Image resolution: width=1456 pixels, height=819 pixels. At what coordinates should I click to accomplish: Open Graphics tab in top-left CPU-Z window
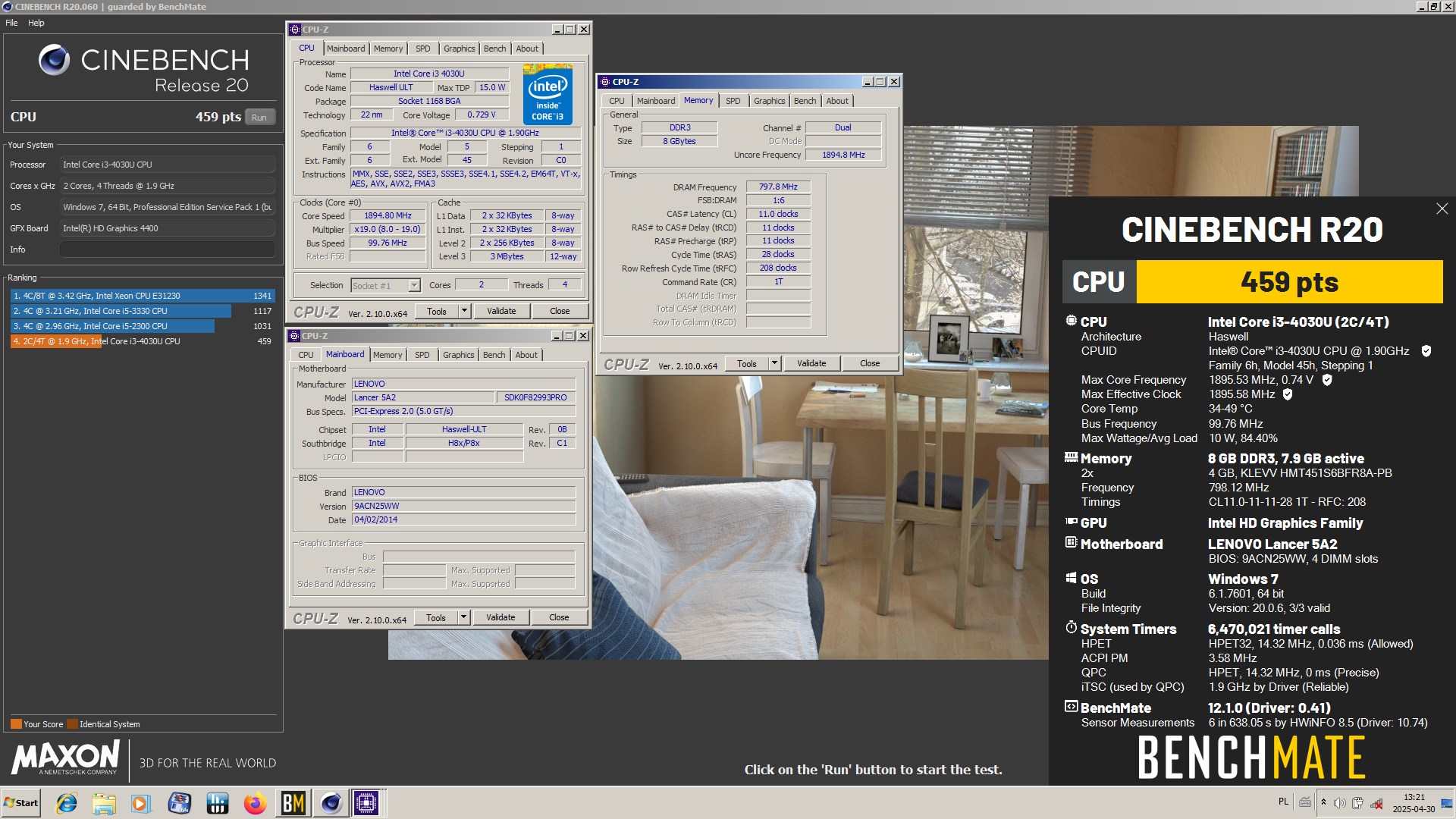pyautogui.click(x=460, y=49)
